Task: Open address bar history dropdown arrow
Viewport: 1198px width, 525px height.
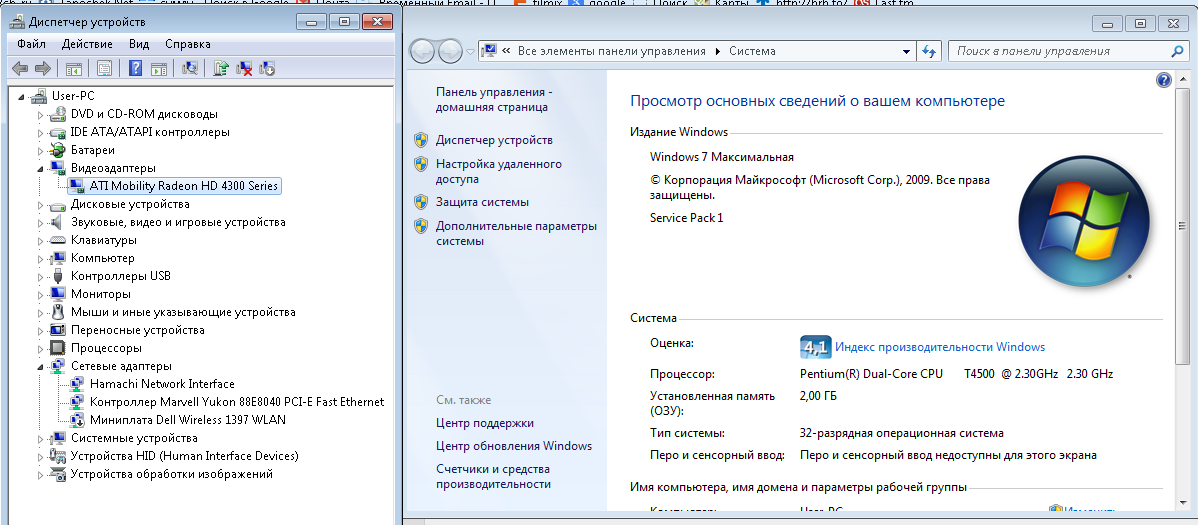Action: (x=906, y=51)
